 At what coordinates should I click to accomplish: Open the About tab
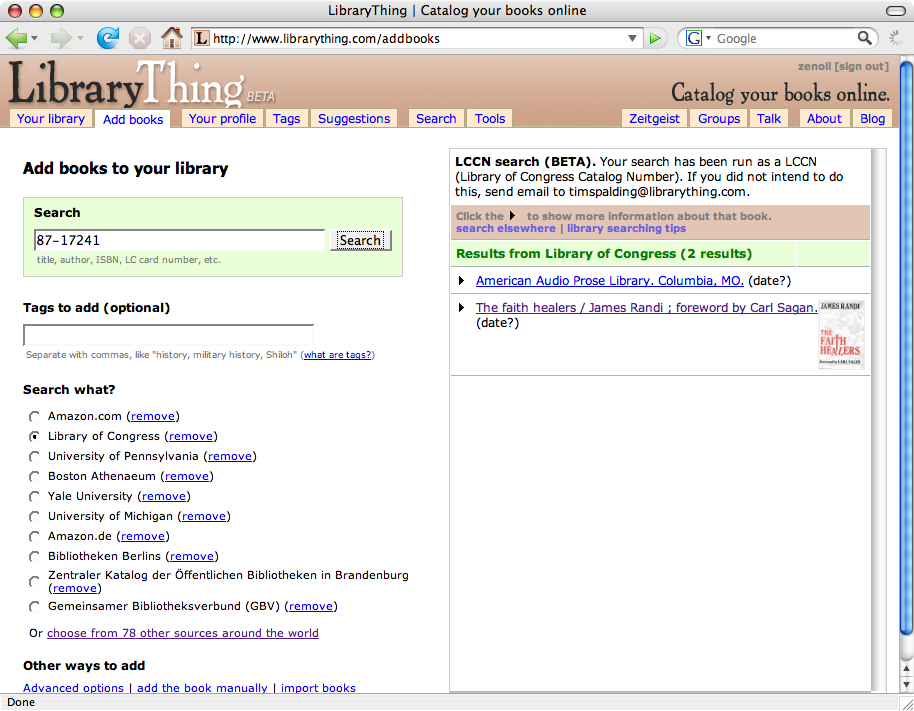pos(824,118)
